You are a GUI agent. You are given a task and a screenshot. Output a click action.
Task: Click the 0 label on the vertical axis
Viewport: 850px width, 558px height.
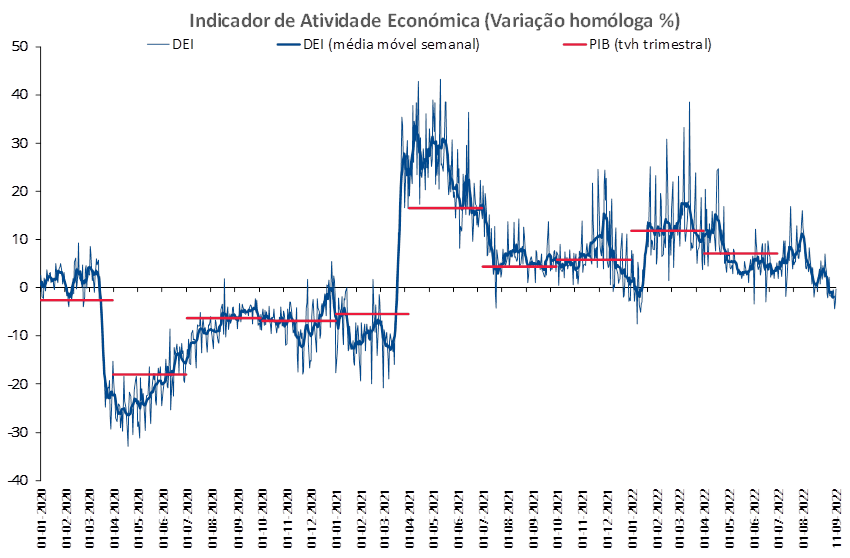[x=23, y=287]
